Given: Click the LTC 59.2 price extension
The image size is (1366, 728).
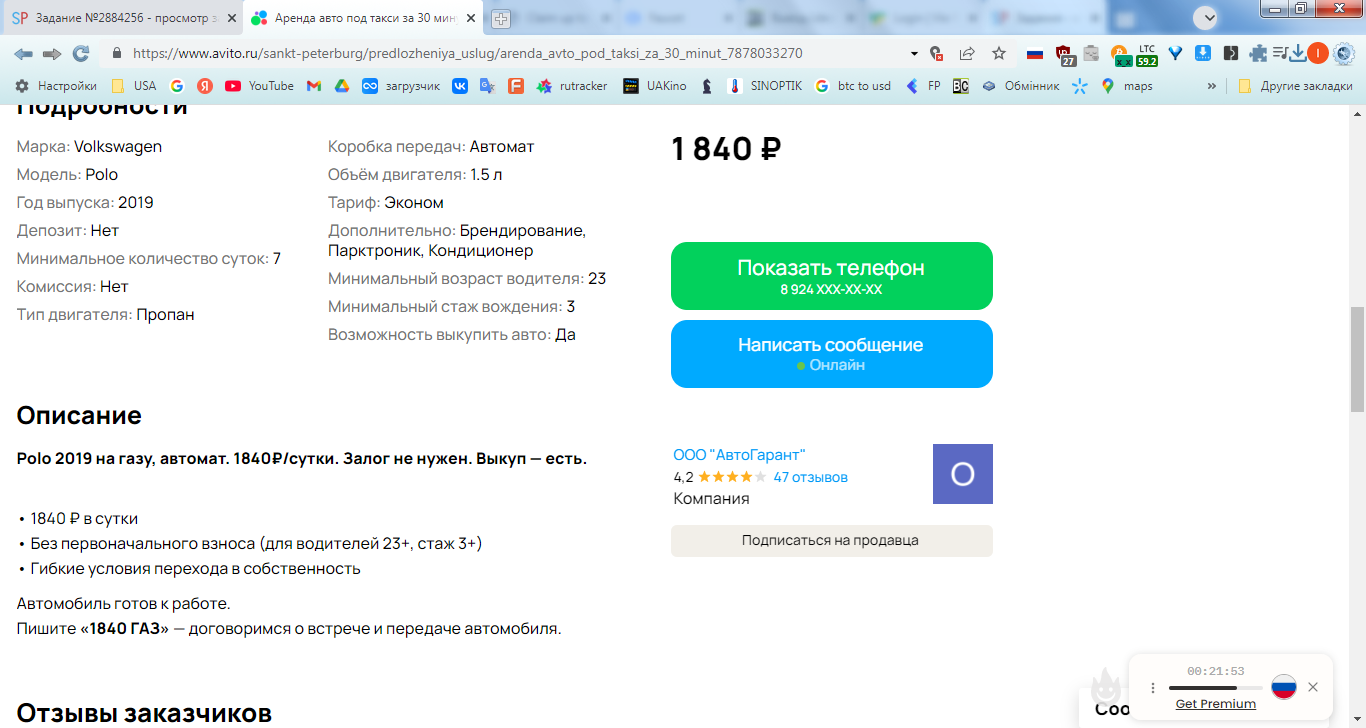Looking at the screenshot, I should (x=1147, y=55).
